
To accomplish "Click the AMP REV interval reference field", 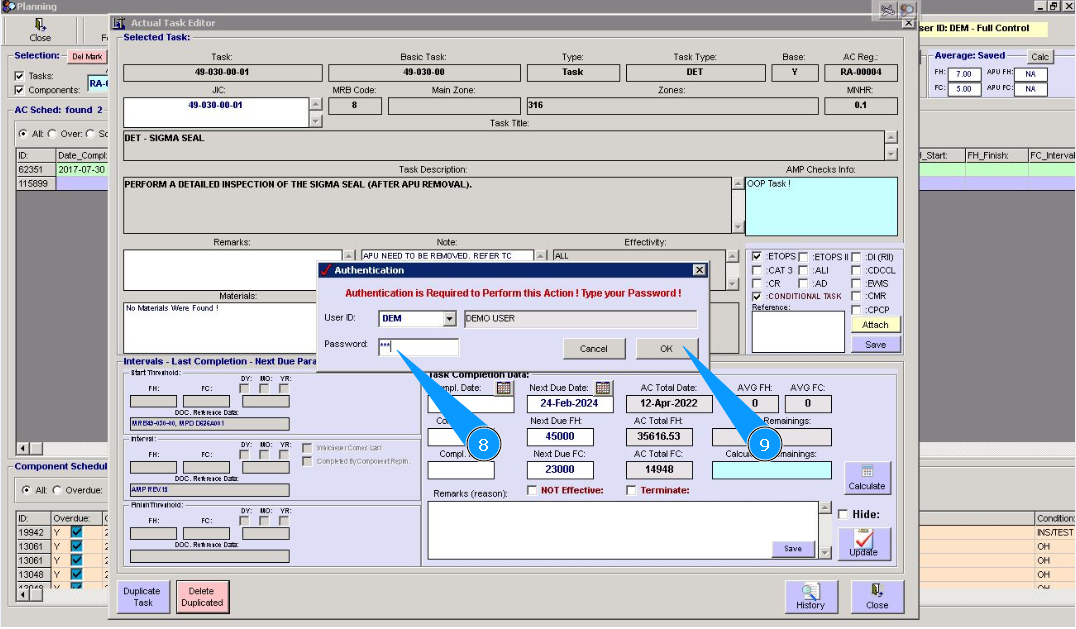I will pos(209,490).
